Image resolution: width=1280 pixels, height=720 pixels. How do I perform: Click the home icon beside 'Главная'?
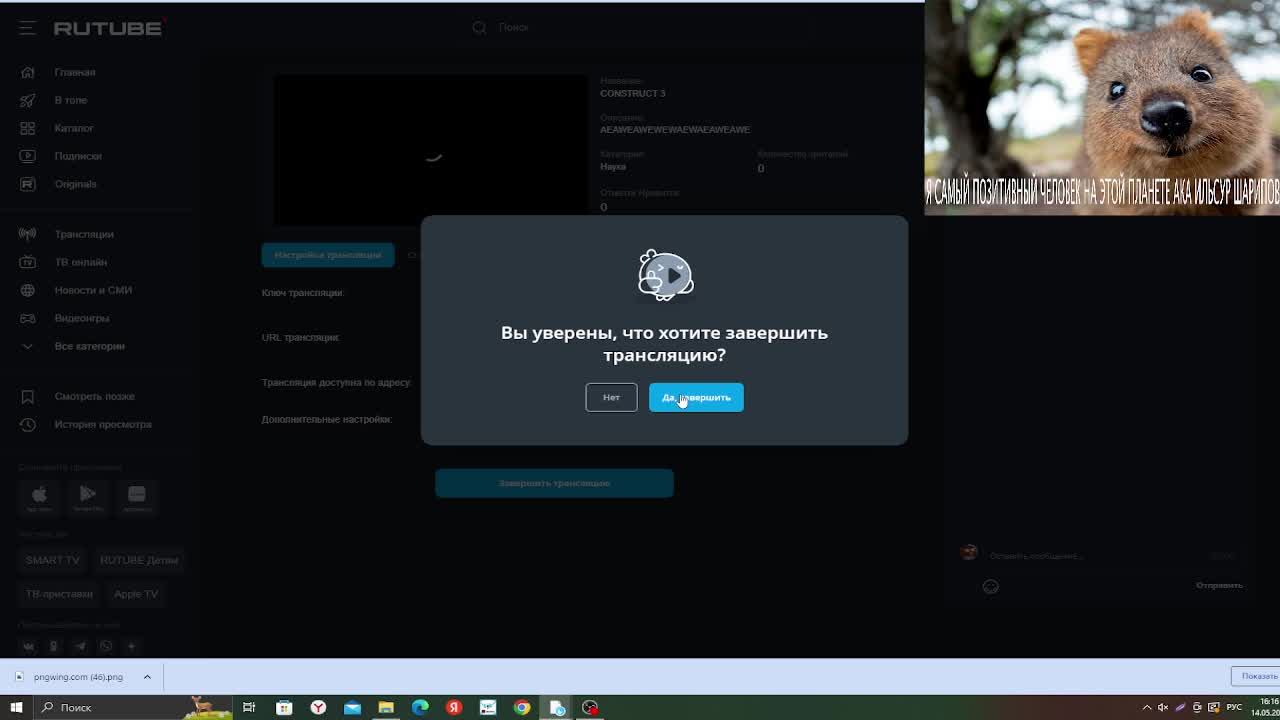click(28, 72)
